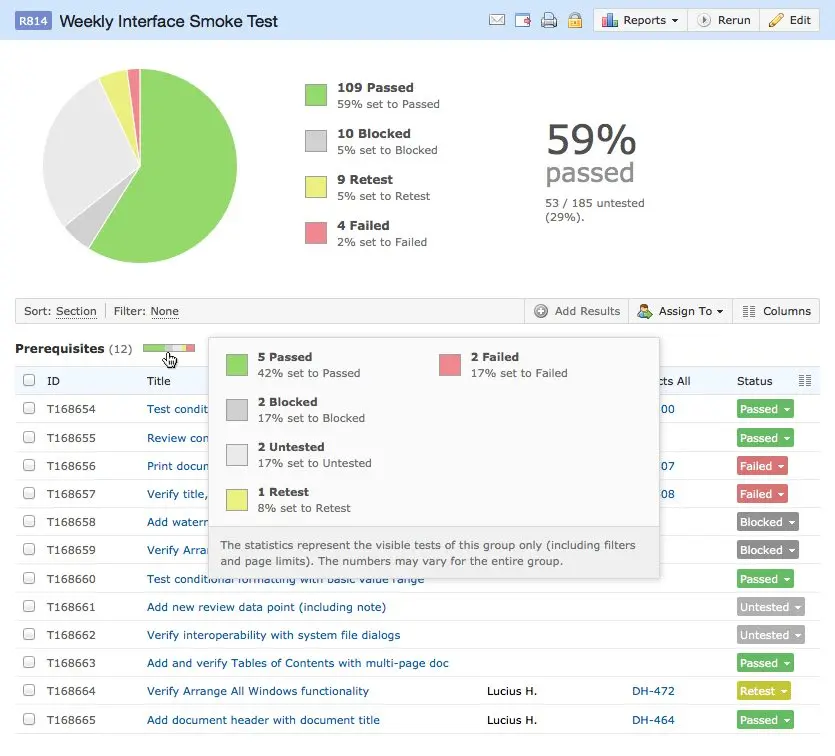
Task: Open 'Verify Arrange All Windows functionality' test
Action: [258, 691]
